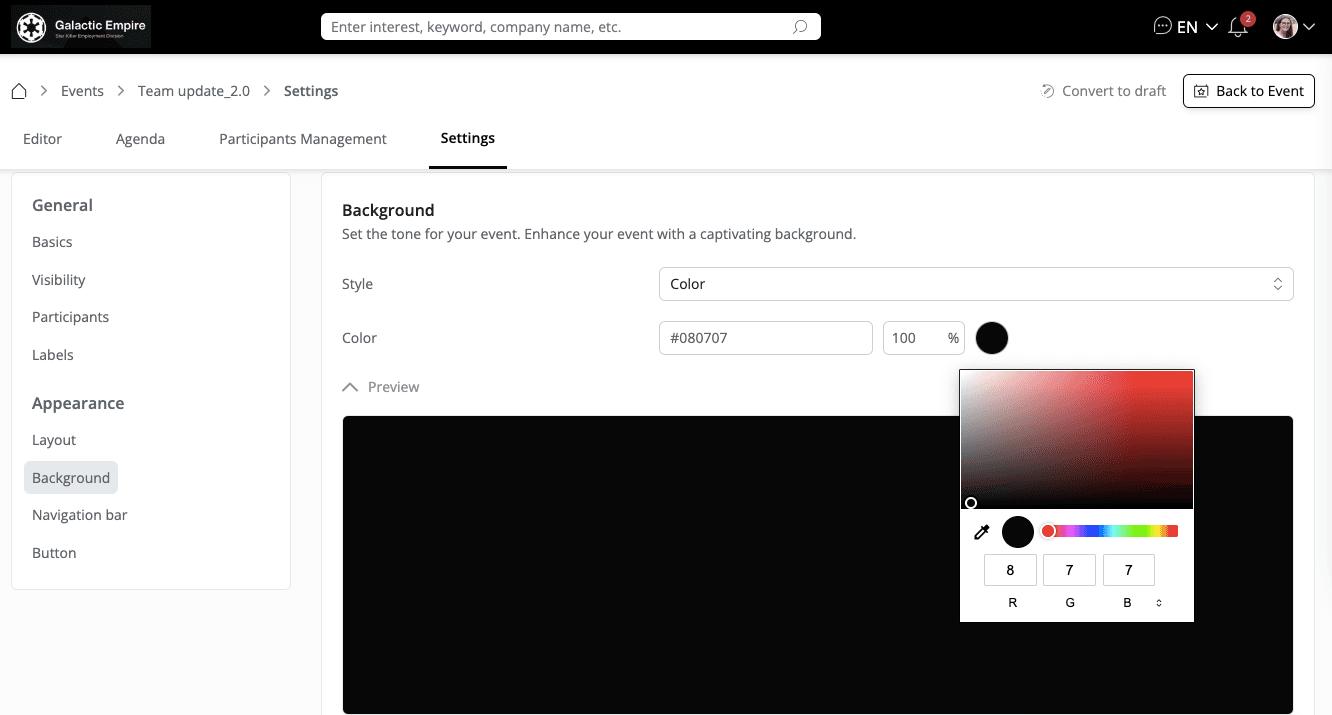The width and height of the screenshot is (1332, 715).
Task: Open the chat messages icon
Action: (1162, 27)
